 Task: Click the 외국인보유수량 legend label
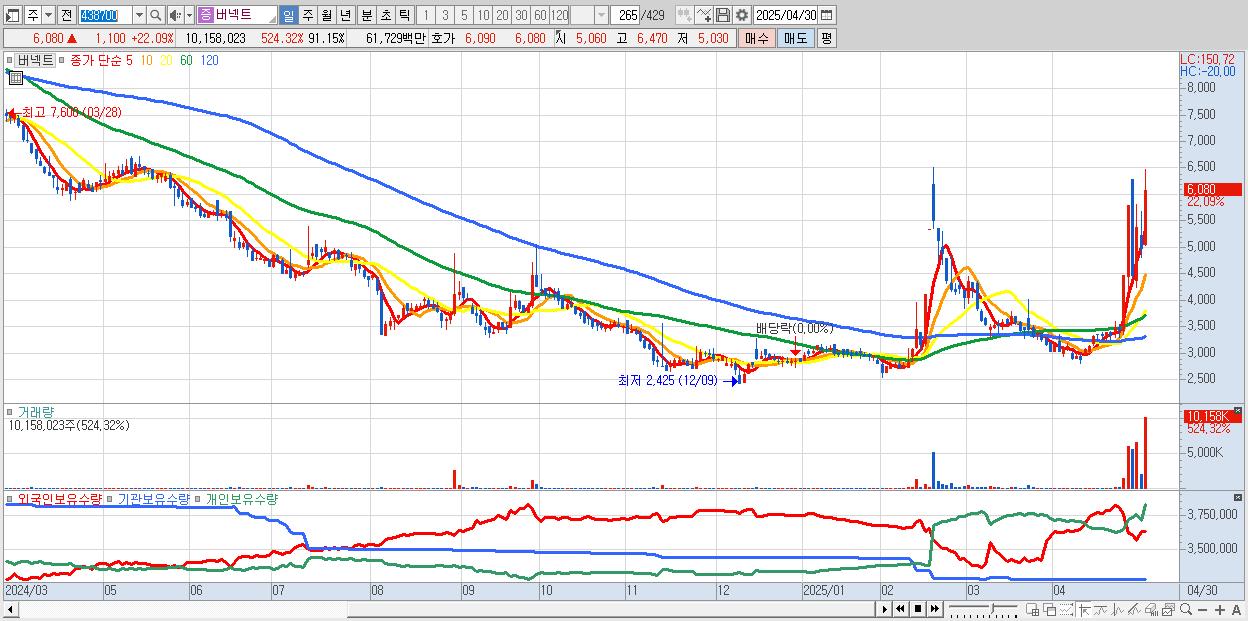point(59,498)
